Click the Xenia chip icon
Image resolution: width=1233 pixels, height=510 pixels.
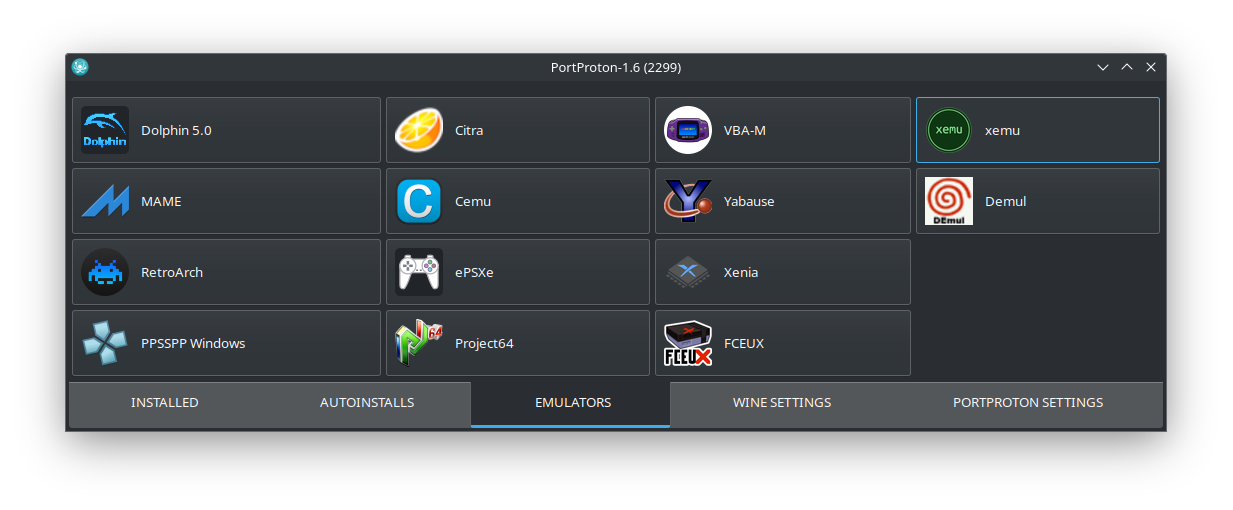click(x=688, y=272)
